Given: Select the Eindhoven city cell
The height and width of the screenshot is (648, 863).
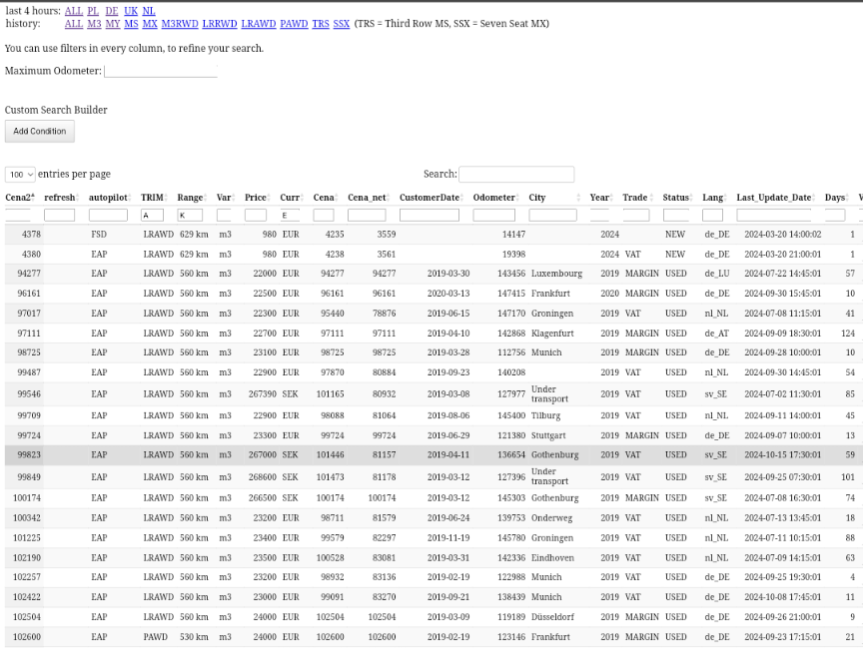Looking at the screenshot, I should tap(553, 558).
